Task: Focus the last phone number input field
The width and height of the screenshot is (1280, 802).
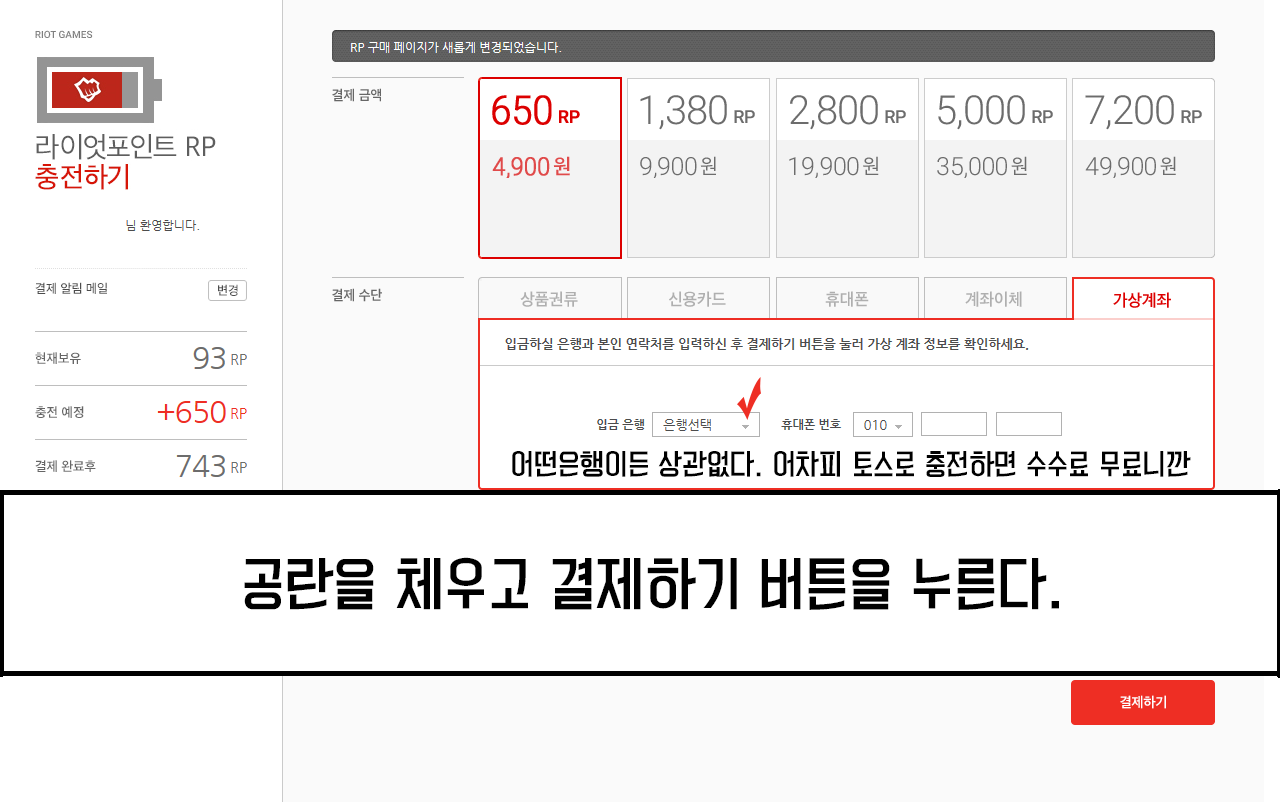Action: [1029, 424]
